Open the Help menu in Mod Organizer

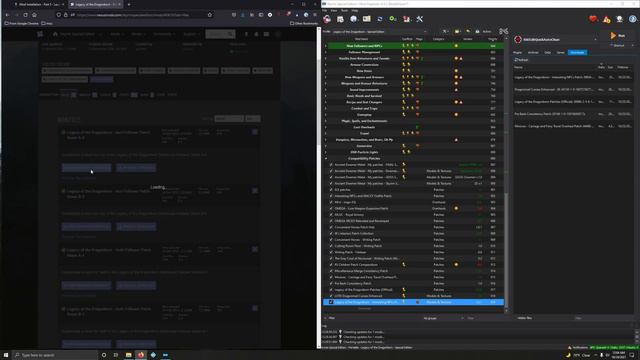[x=355, y=11]
